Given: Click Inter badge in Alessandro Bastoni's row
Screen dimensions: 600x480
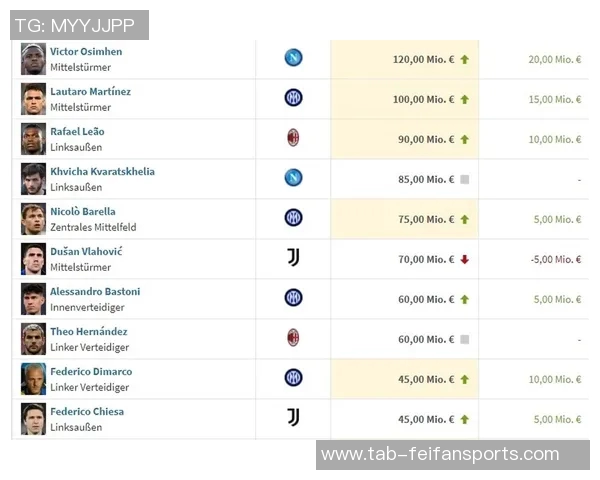Looking at the screenshot, I should (293, 298).
